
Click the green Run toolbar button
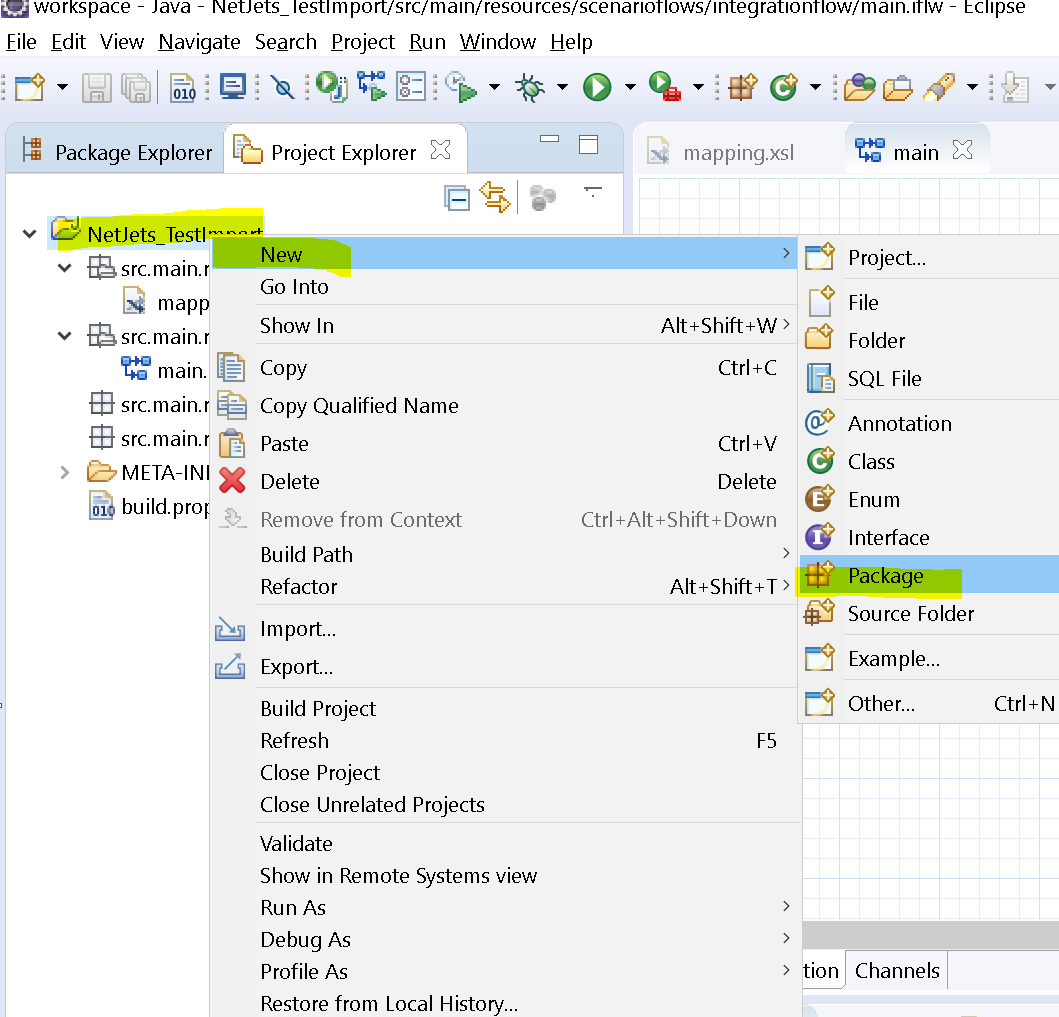pos(597,87)
